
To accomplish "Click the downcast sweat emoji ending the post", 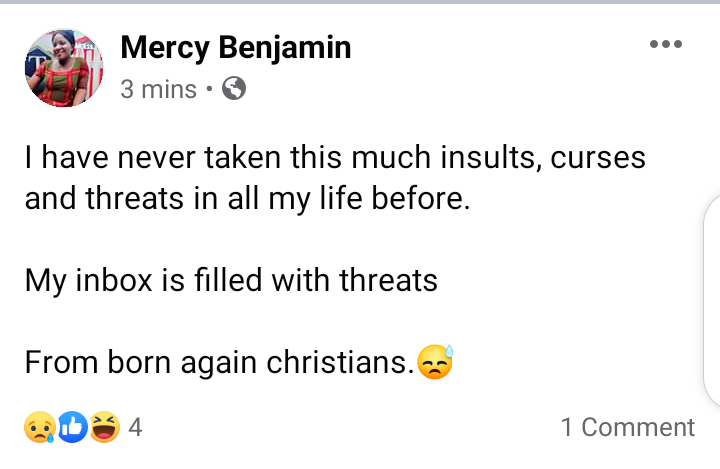I will (436, 362).
